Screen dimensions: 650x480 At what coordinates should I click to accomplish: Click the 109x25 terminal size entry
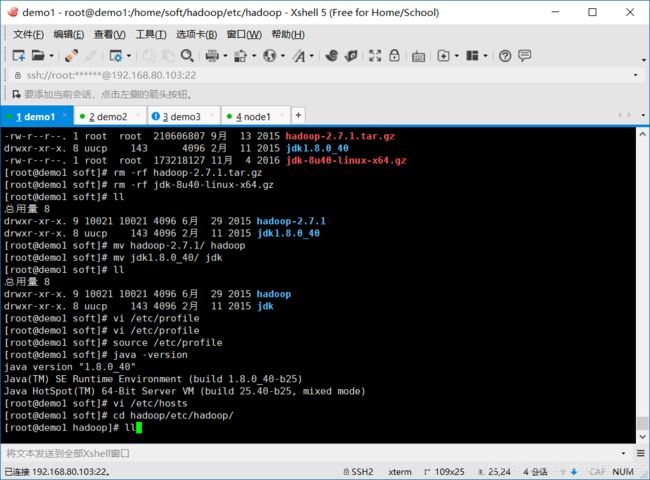[444, 472]
